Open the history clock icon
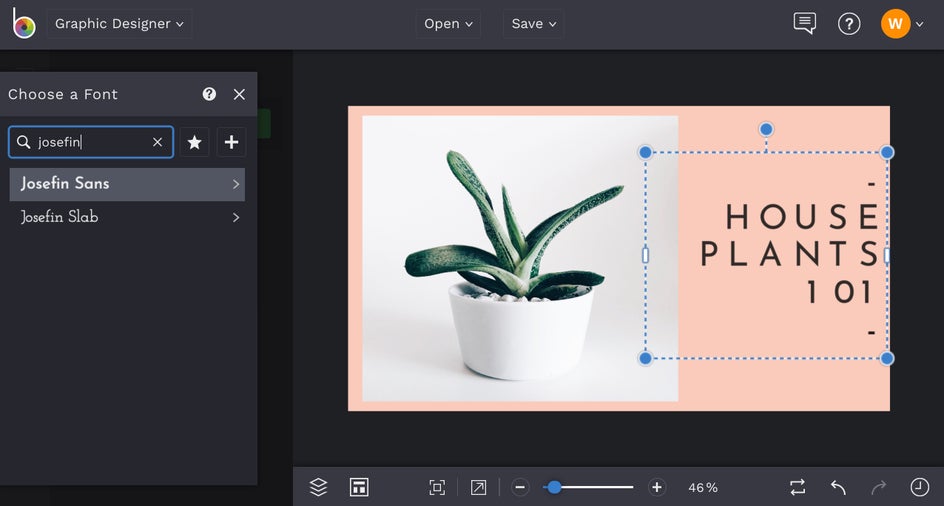The height and width of the screenshot is (506, 944). tap(919, 487)
